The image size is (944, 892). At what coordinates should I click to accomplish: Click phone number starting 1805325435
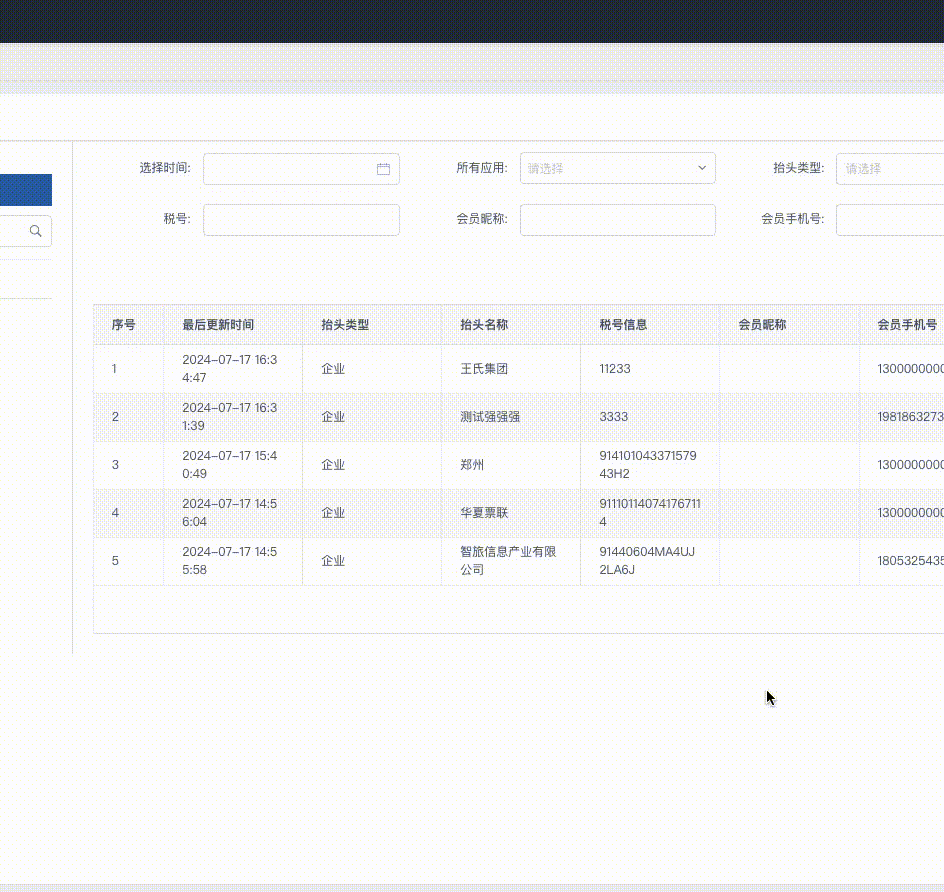pos(910,560)
